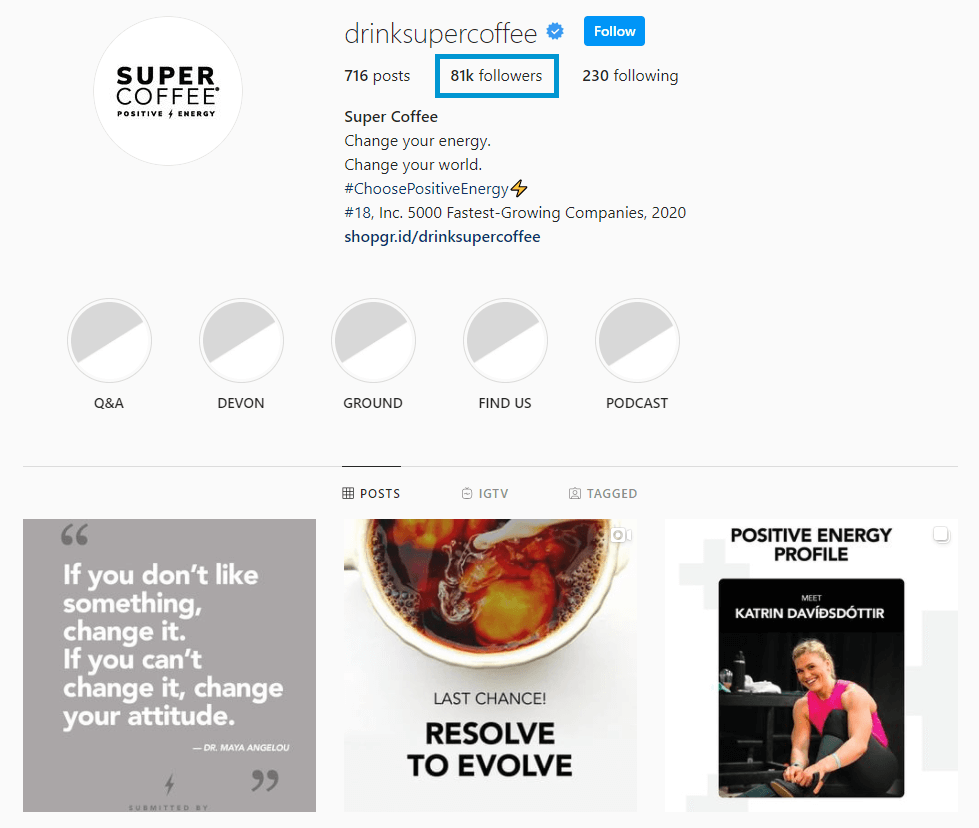Click the video camera icon on coffee post
This screenshot has width=979, height=828.
621,535
